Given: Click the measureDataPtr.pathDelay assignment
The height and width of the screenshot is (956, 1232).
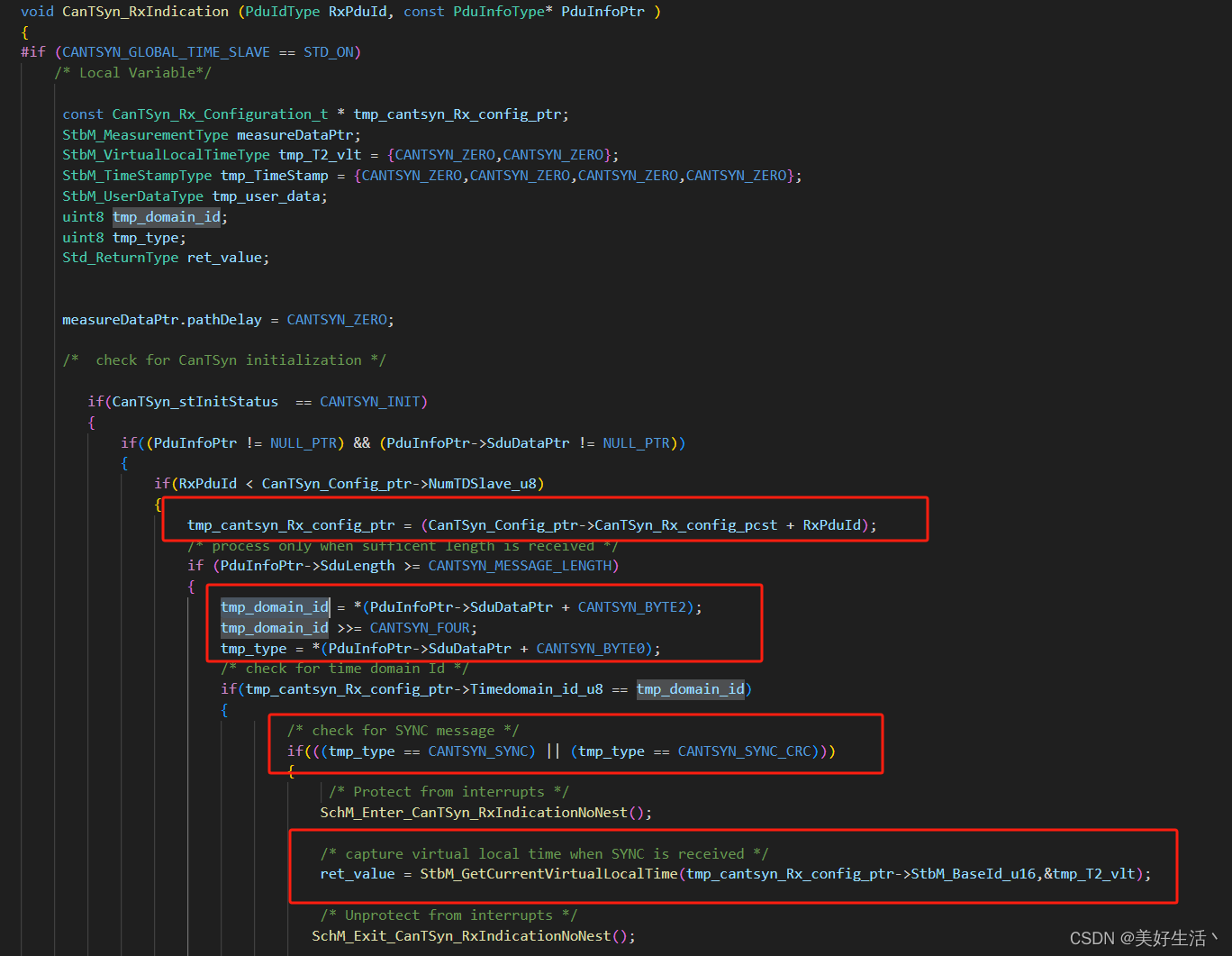Looking at the screenshot, I should [x=228, y=319].
